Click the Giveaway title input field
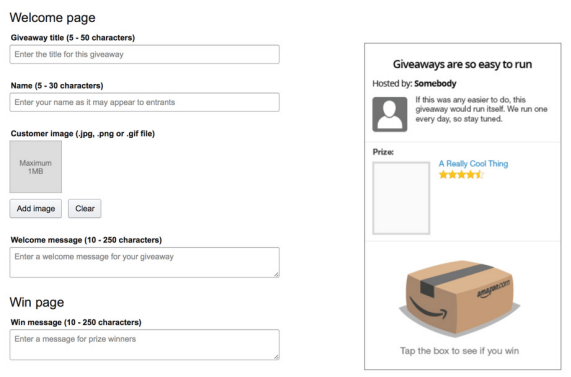571x377 pixels. [144, 54]
